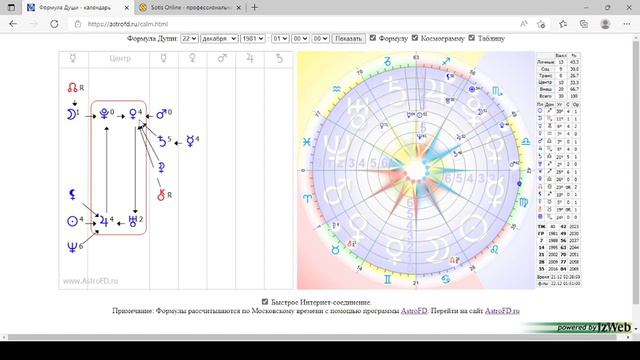Open the hour dropdown showing 01
The width and height of the screenshot is (640, 360).
click(x=280, y=38)
